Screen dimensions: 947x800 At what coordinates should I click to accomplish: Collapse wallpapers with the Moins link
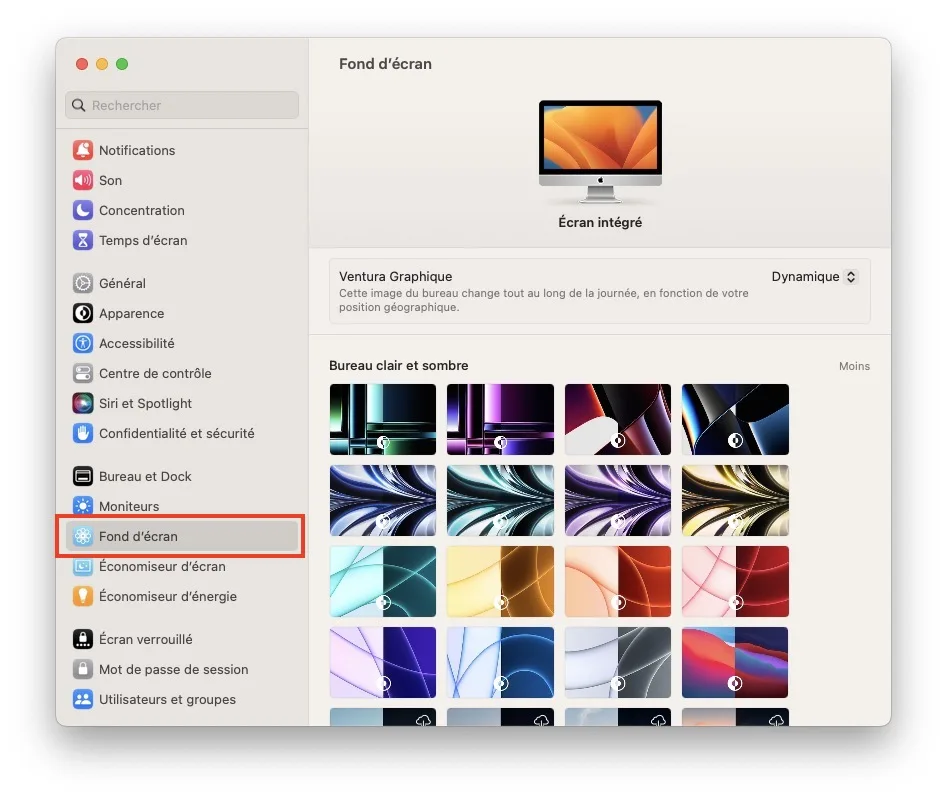coord(854,366)
